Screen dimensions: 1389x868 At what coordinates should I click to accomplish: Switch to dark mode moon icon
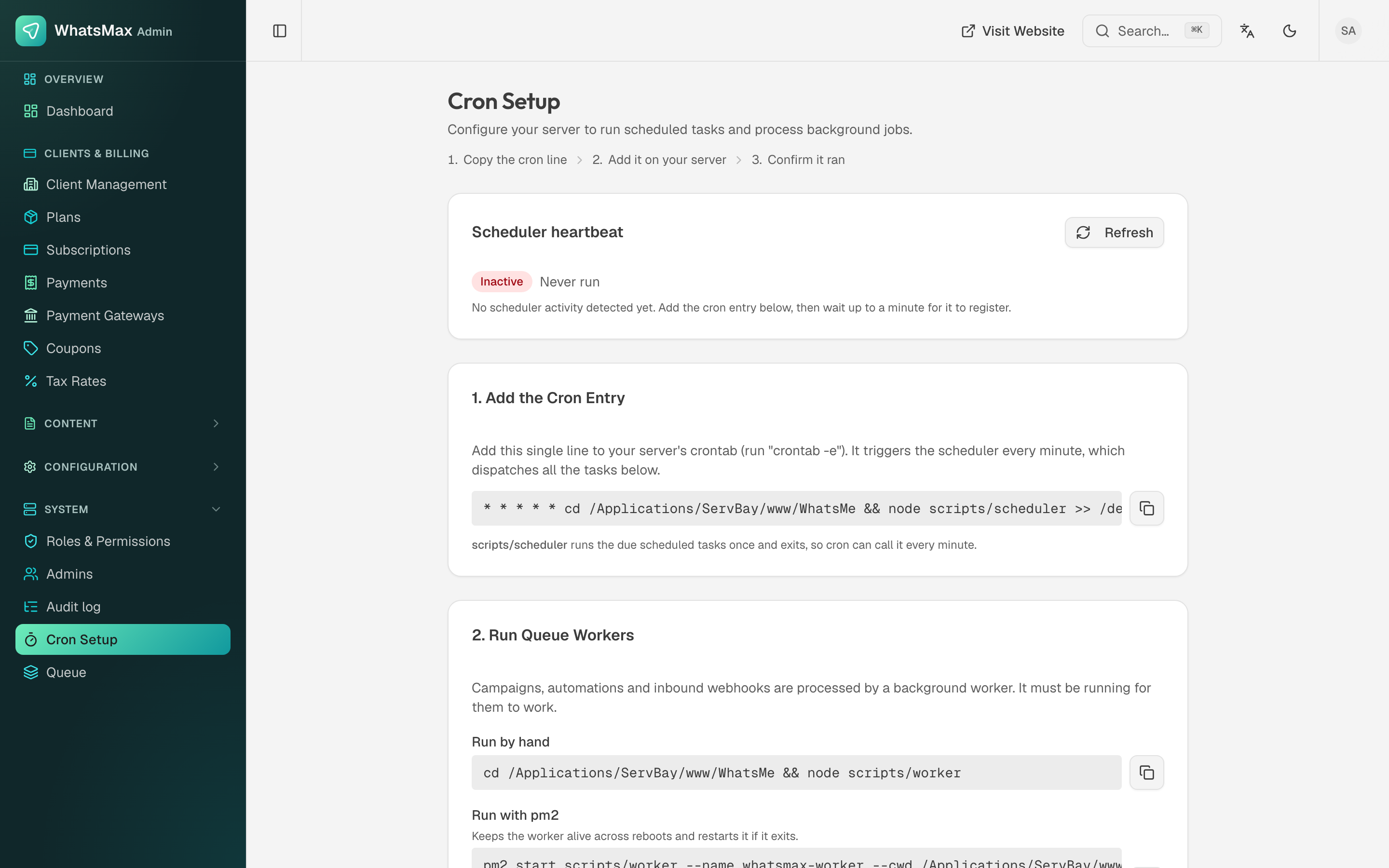[1289, 31]
